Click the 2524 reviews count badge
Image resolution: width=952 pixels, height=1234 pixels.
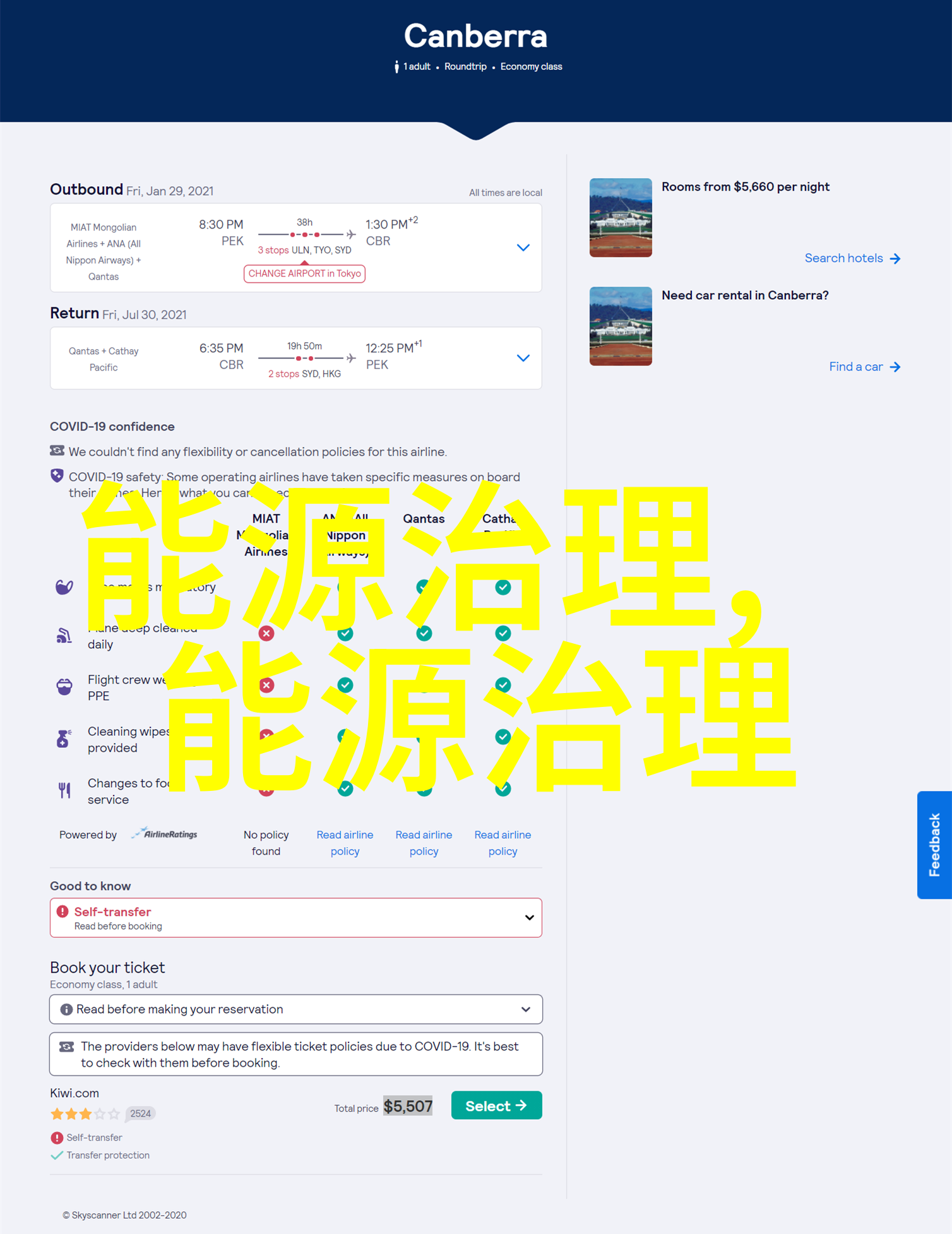pyautogui.click(x=140, y=1113)
